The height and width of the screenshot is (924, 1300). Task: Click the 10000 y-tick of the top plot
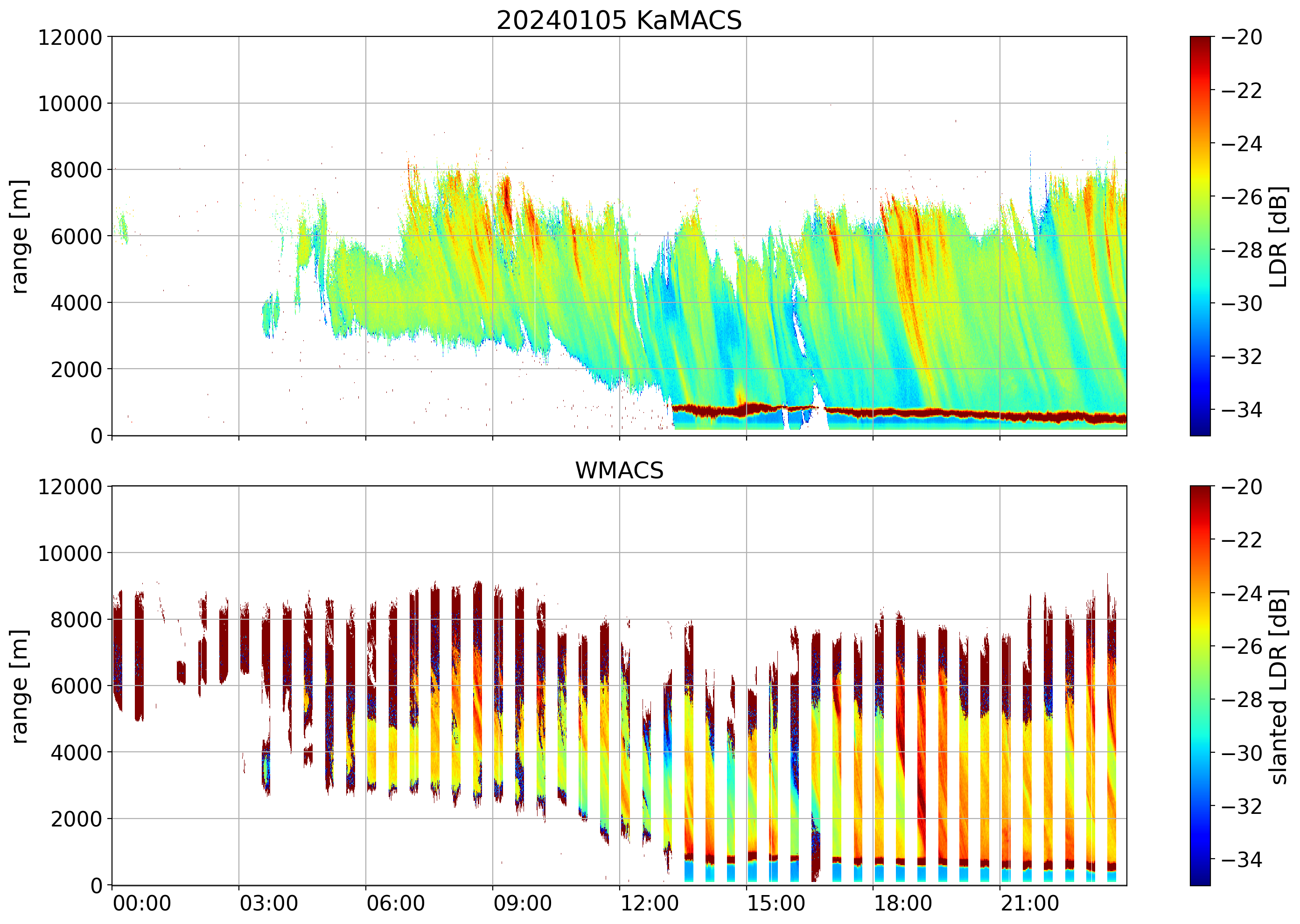70,104
